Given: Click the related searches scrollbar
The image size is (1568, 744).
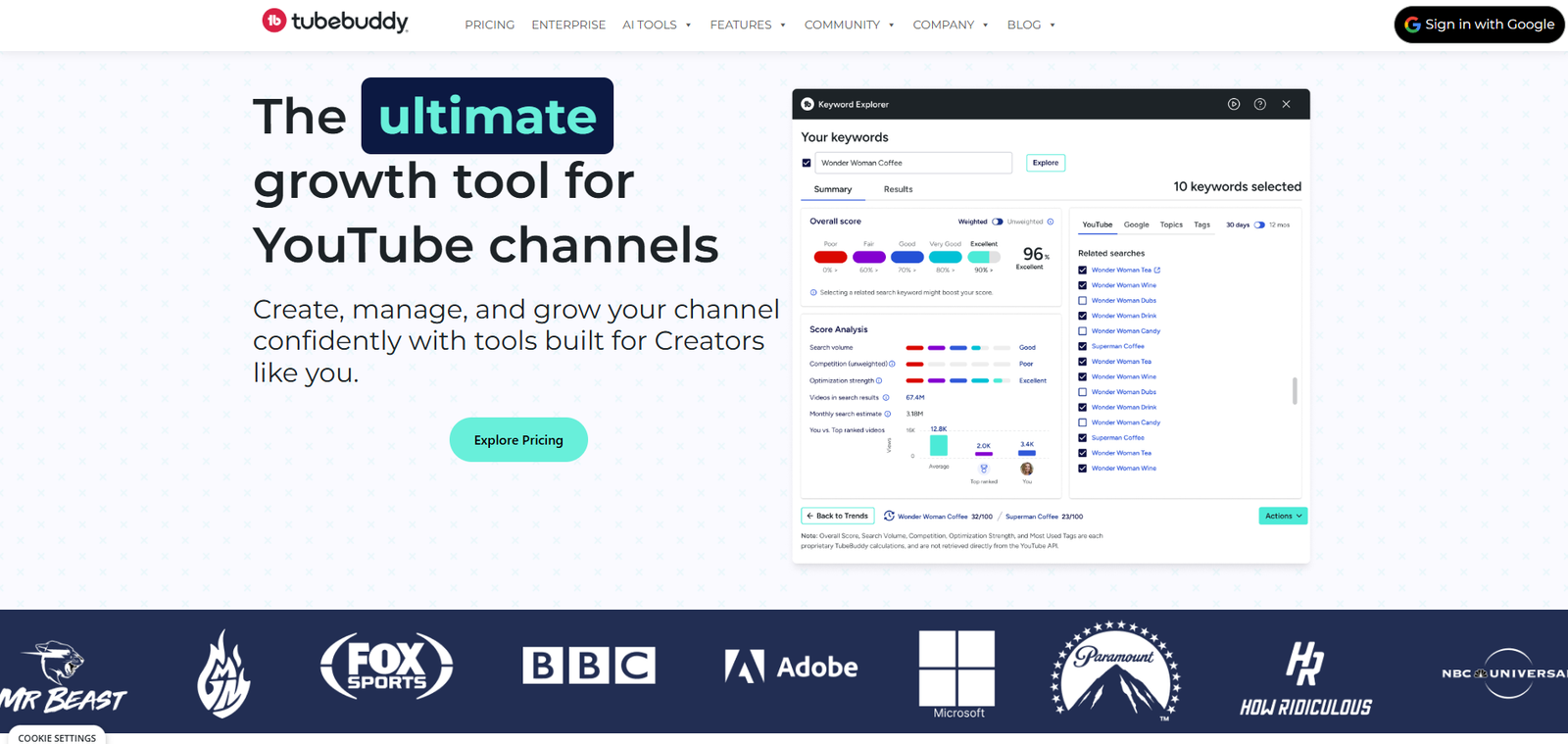Looking at the screenshot, I should [x=1295, y=391].
